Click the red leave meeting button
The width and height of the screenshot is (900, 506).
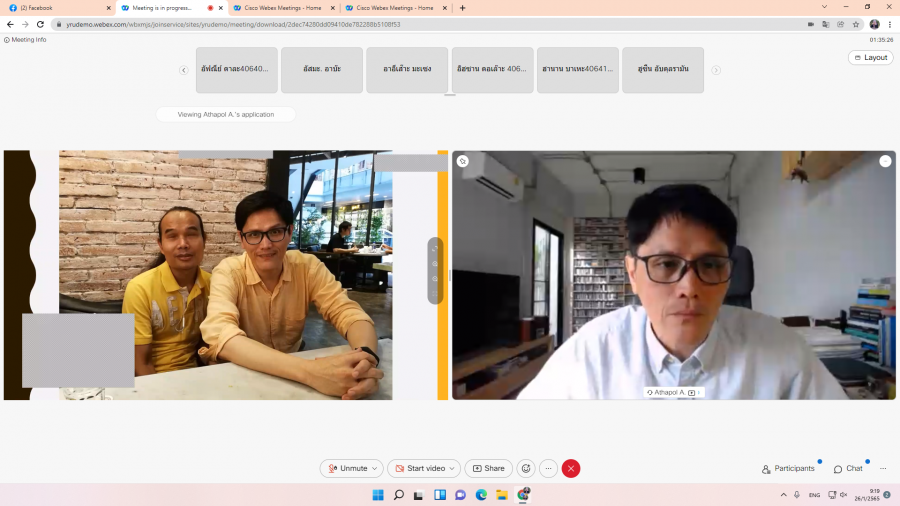click(x=571, y=468)
